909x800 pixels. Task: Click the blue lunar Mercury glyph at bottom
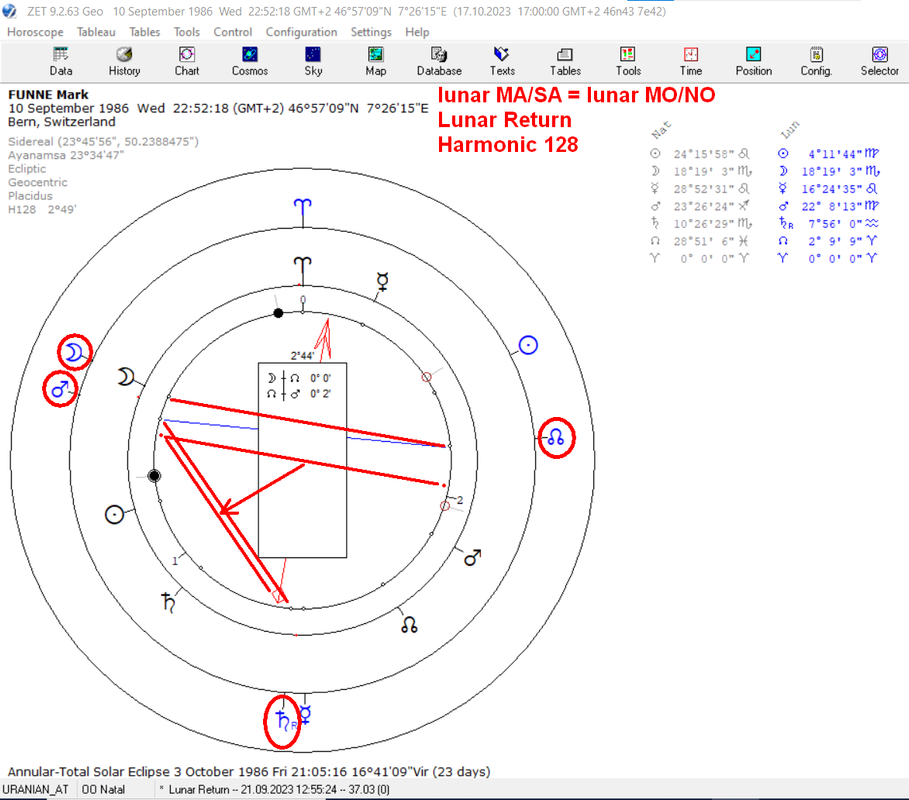pyautogui.click(x=306, y=715)
